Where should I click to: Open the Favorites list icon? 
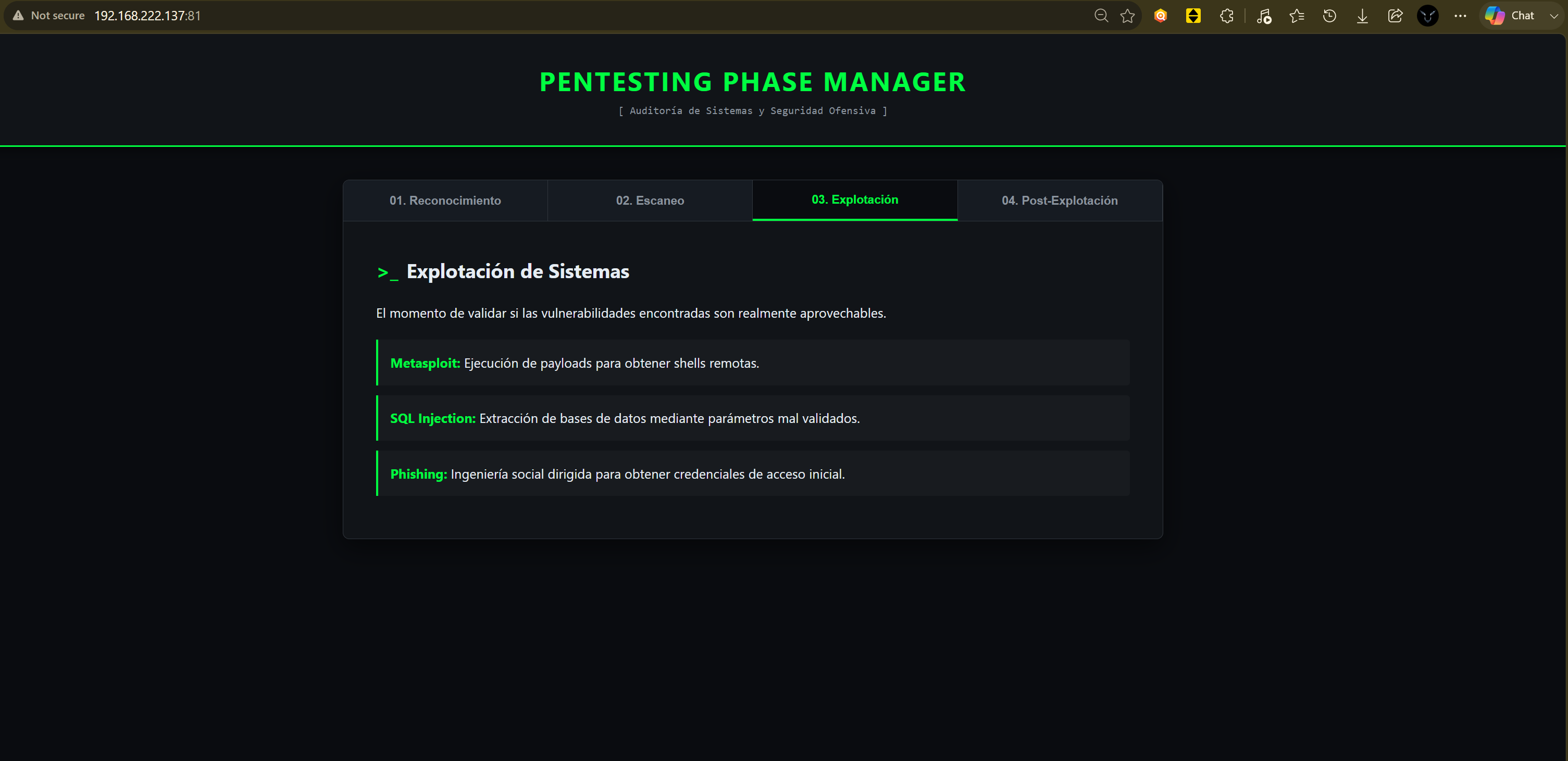click(x=1297, y=16)
